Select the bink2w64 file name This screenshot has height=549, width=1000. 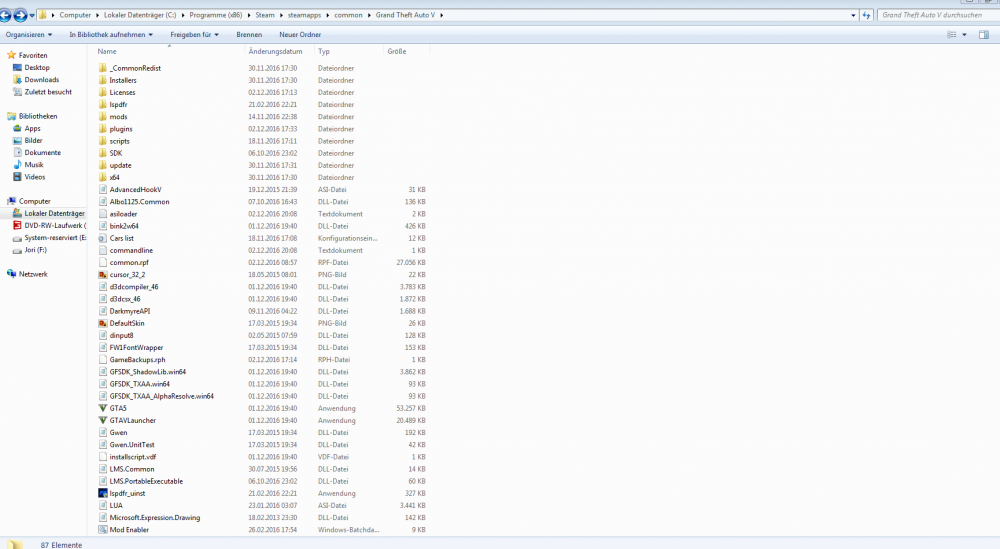[x=124, y=226]
